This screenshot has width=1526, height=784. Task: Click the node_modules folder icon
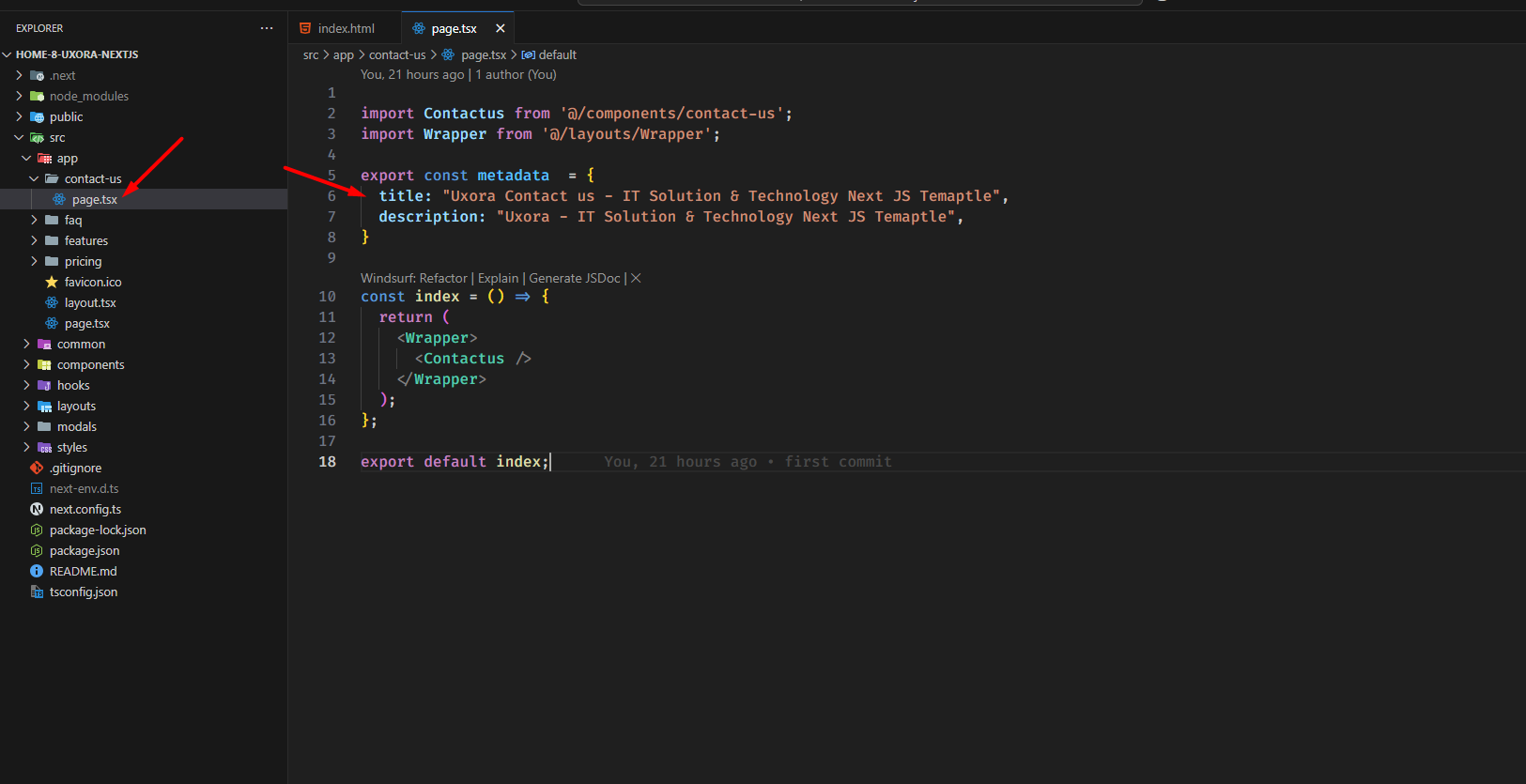(x=38, y=96)
